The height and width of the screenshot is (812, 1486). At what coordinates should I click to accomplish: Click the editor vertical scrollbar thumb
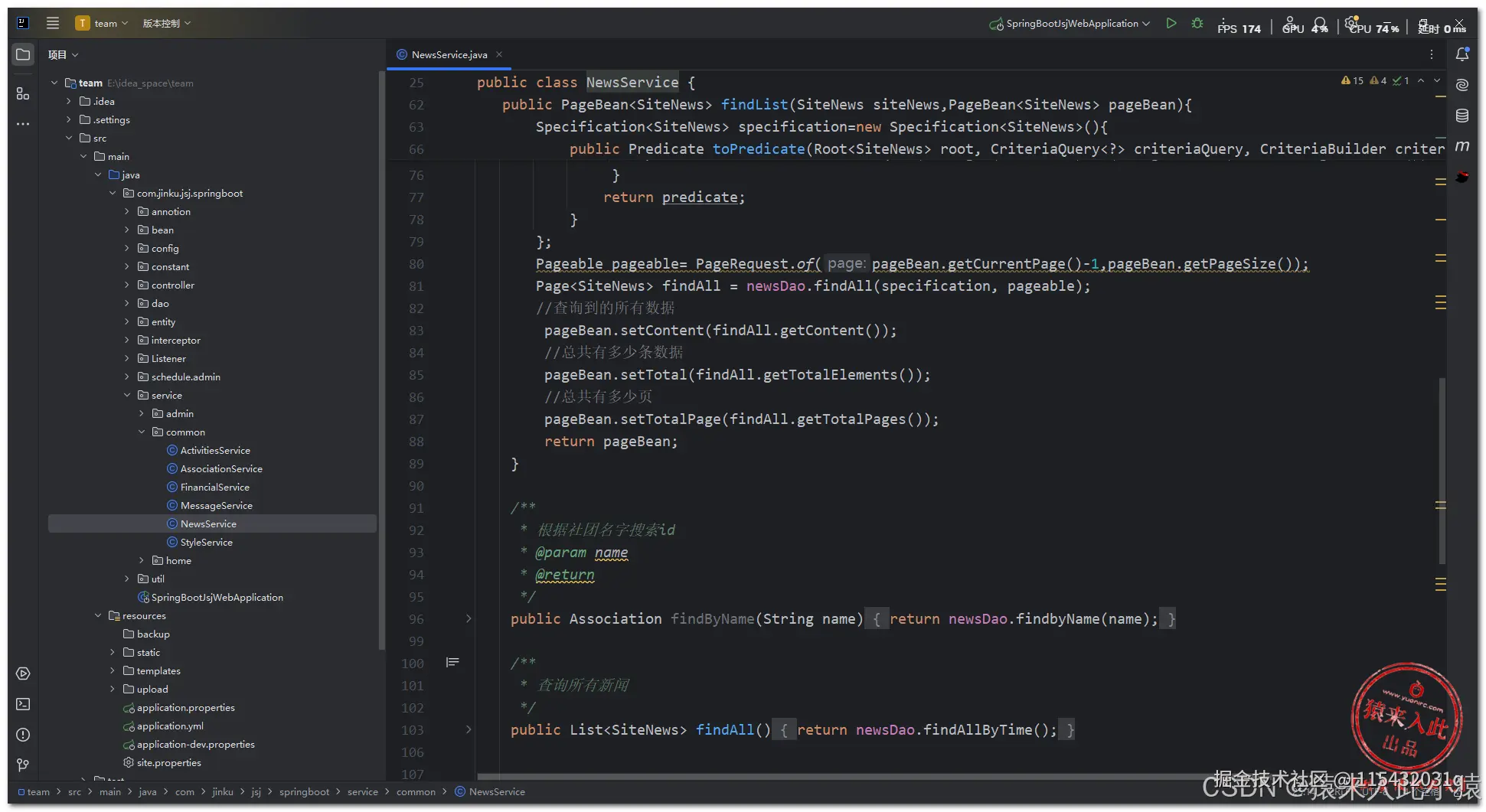(1442, 470)
